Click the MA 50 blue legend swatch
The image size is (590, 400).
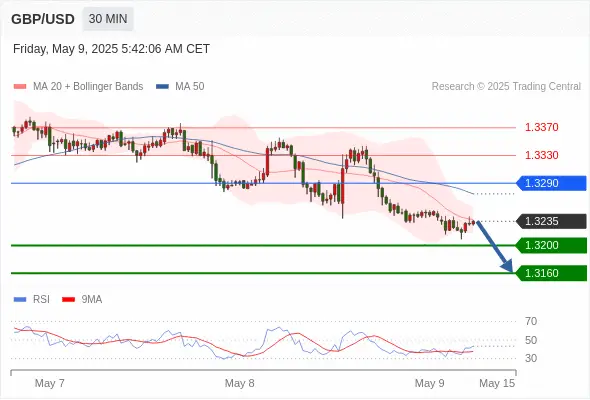[x=162, y=87]
